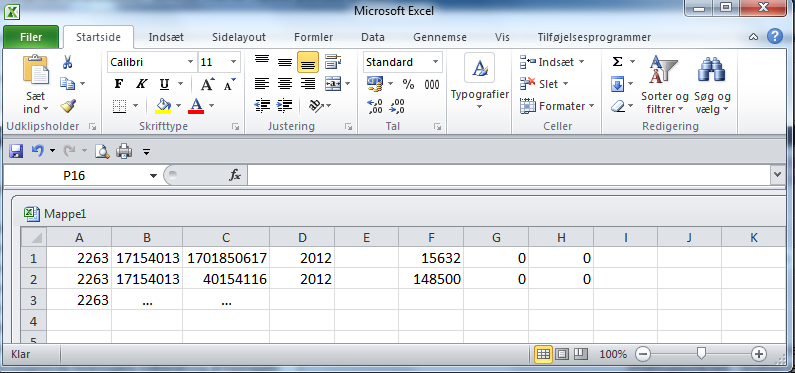Toggle center text horizontally
The width and height of the screenshot is (795, 373).
[x=285, y=84]
